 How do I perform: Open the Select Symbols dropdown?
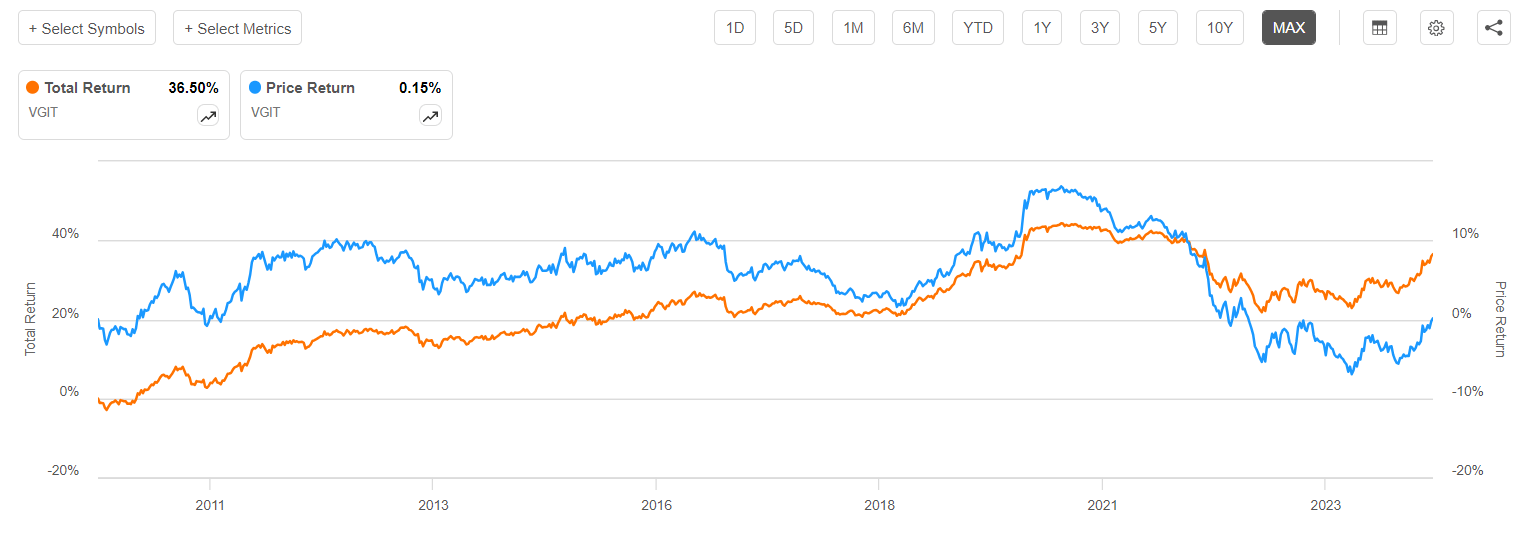point(87,28)
